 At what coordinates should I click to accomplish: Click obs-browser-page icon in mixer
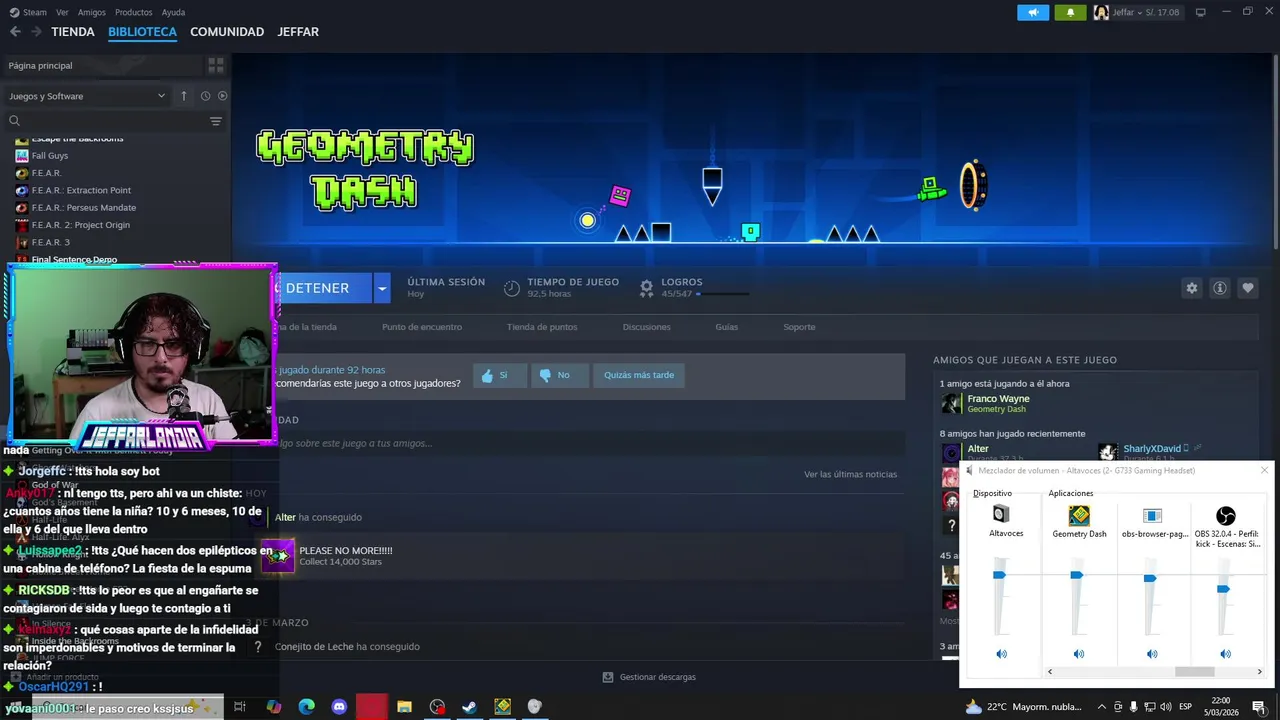point(1152,516)
